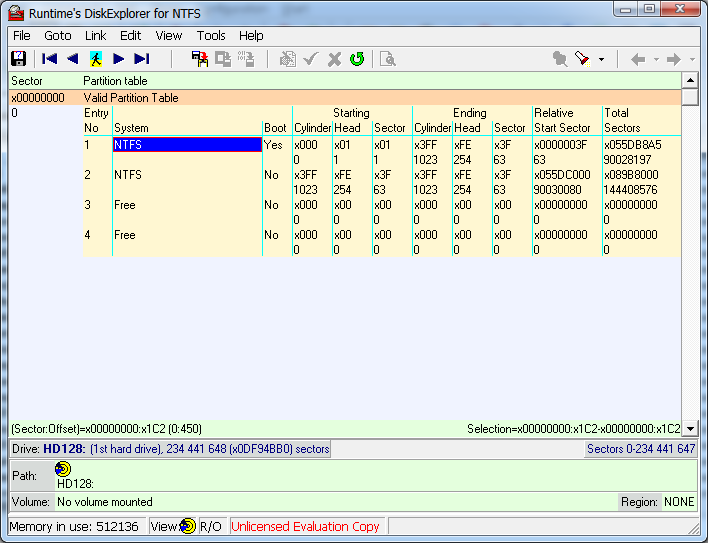Click sector address x00000000

pyautogui.click(x=38, y=98)
